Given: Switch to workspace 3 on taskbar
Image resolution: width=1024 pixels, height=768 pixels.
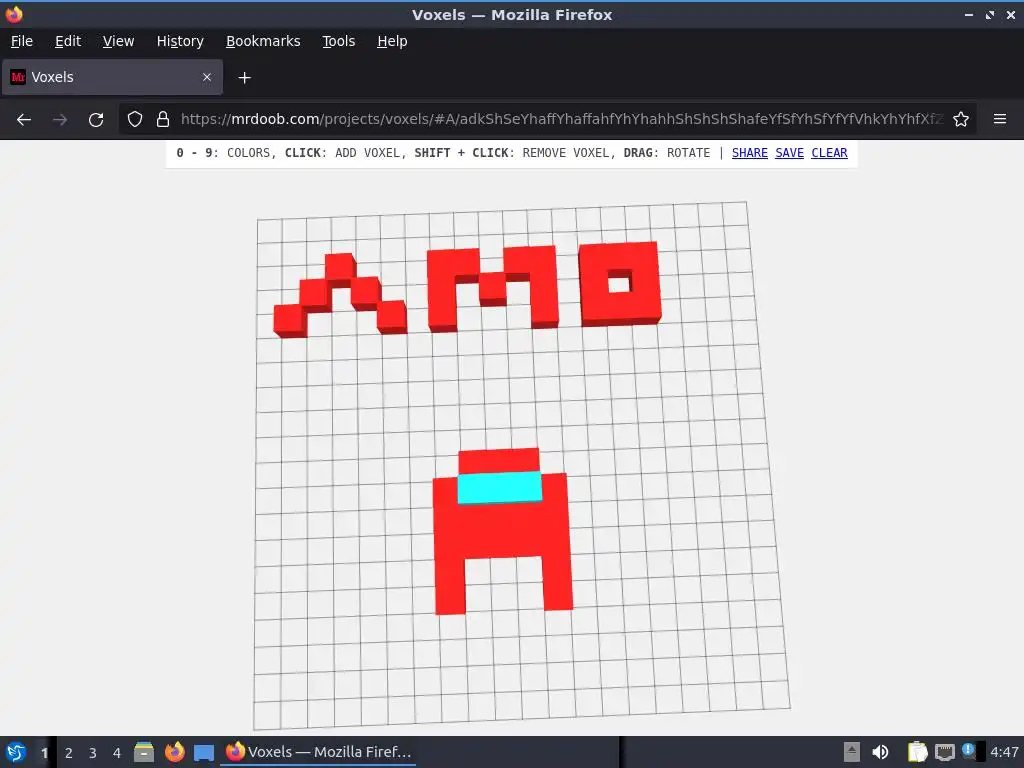Looking at the screenshot, I should (x=93, y=752).
